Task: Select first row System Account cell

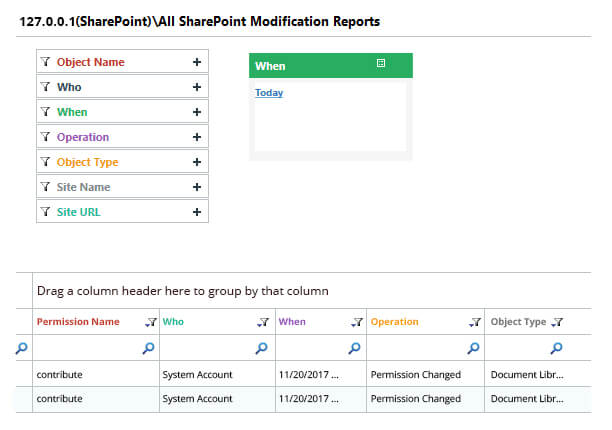Action: [217, 374]
